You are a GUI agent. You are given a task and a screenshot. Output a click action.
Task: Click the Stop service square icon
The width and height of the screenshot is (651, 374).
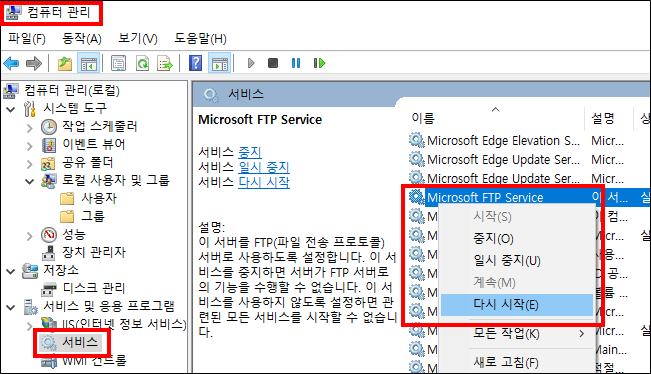273,63
